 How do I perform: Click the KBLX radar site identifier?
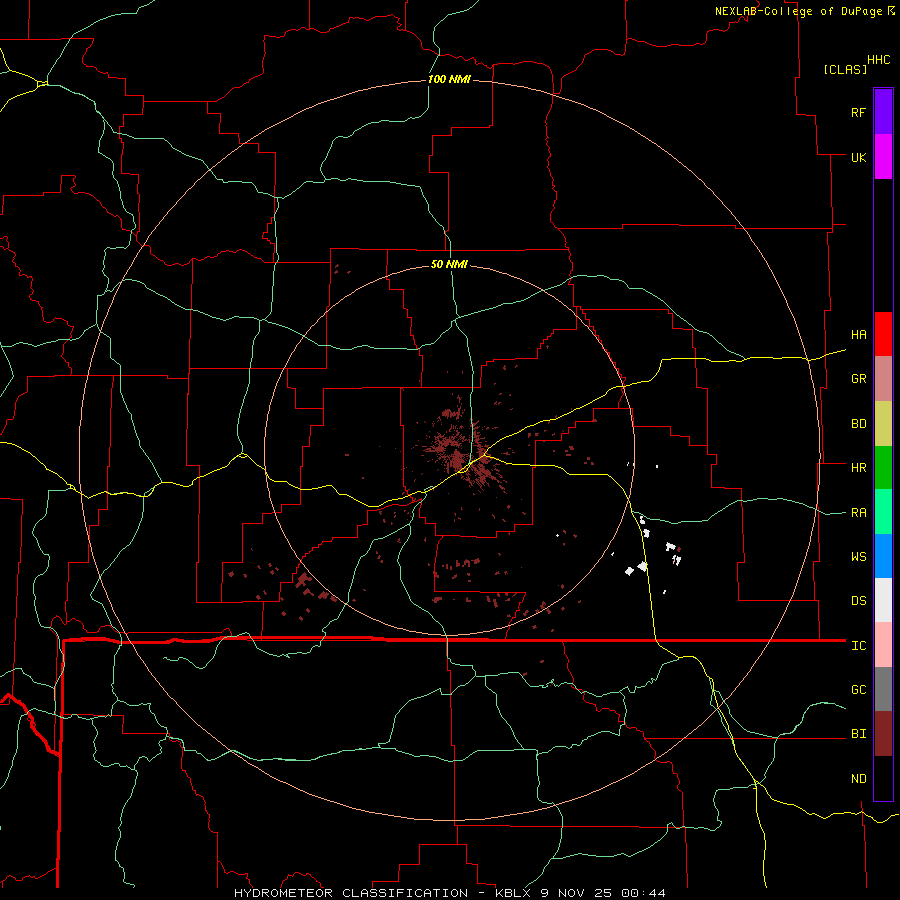(515, 893)
